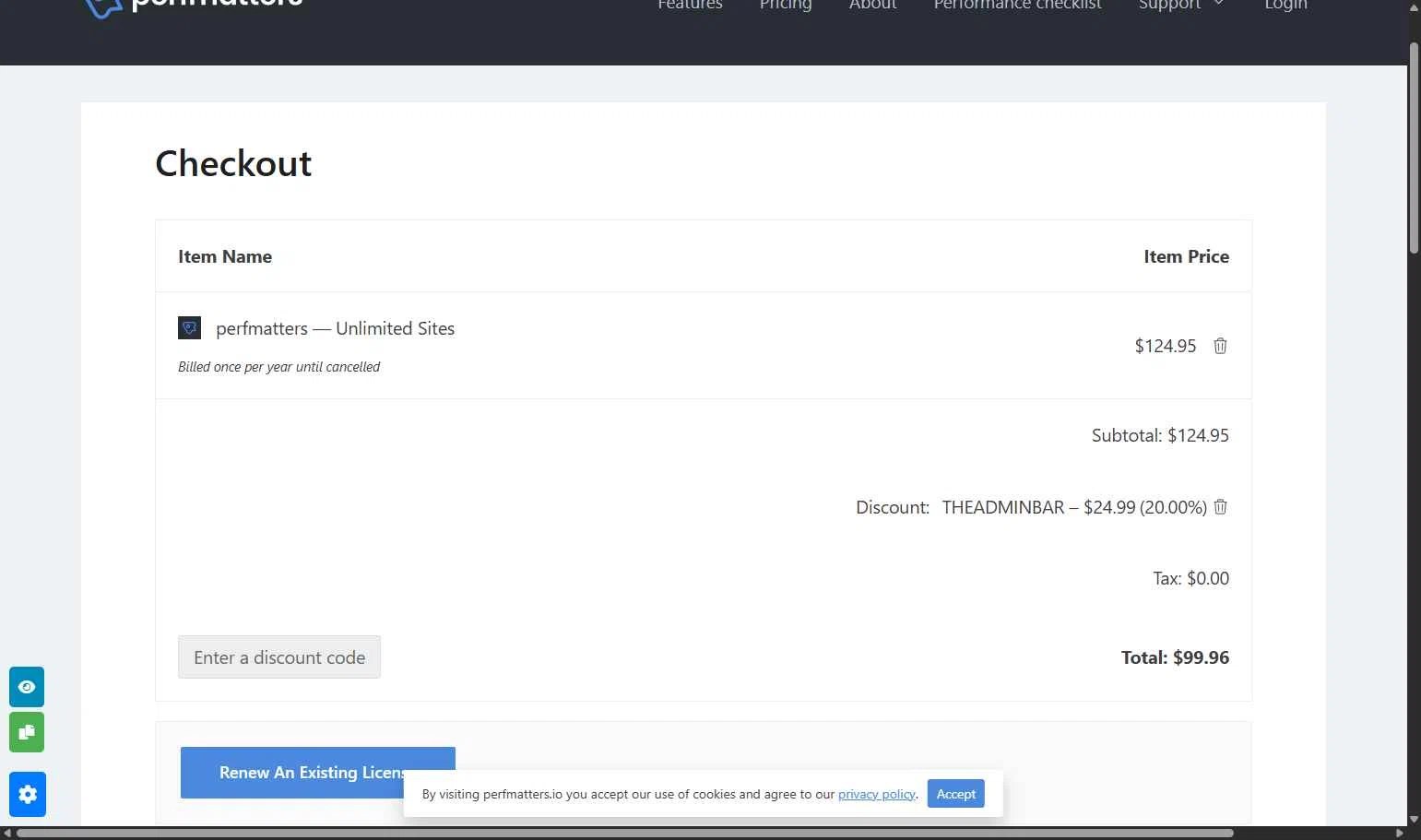Open the Performance checklist page

click(1017, 5)
